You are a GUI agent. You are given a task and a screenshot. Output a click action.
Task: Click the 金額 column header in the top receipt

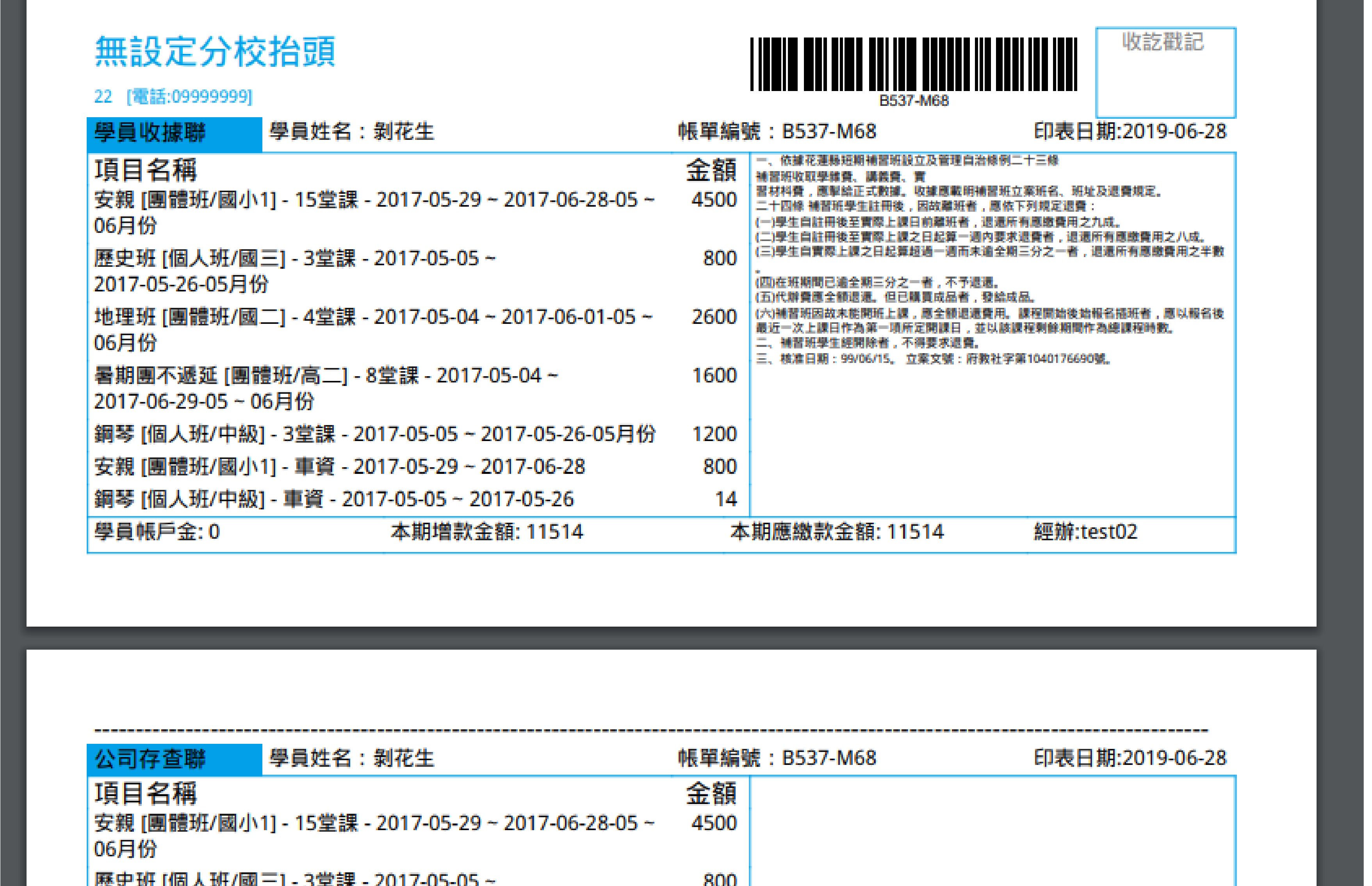[x=711, y=170]
